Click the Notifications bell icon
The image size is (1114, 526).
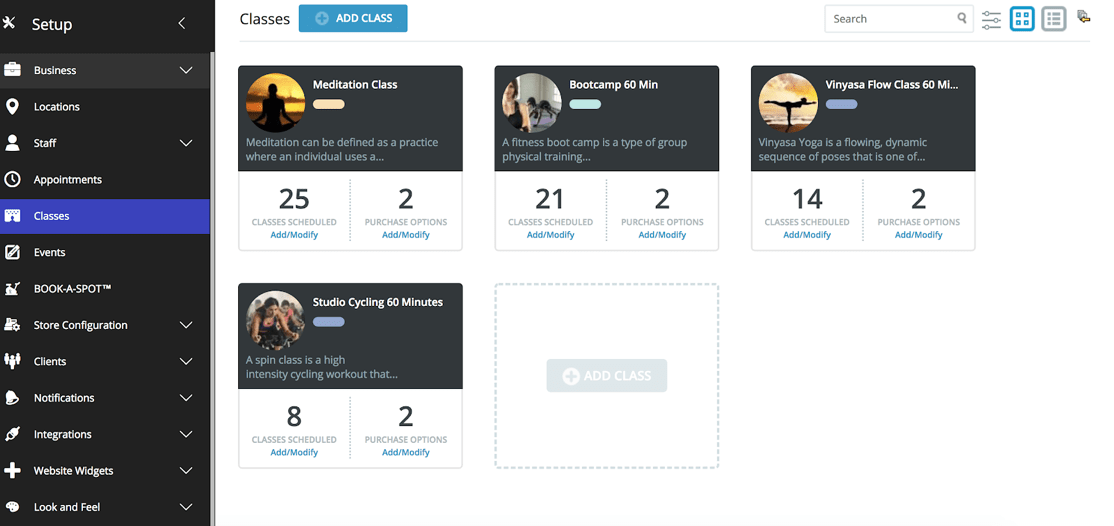click(12, 397)
